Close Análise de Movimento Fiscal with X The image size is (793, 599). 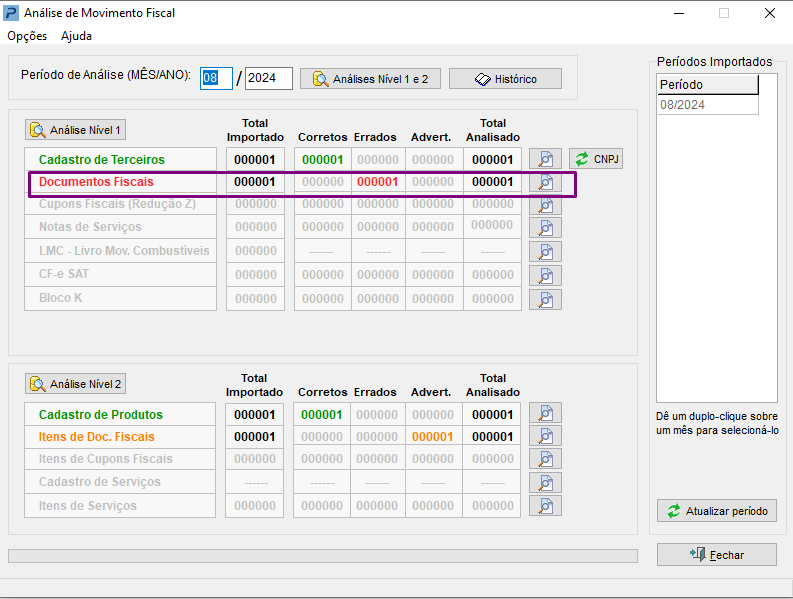click(x=770, y=13)
